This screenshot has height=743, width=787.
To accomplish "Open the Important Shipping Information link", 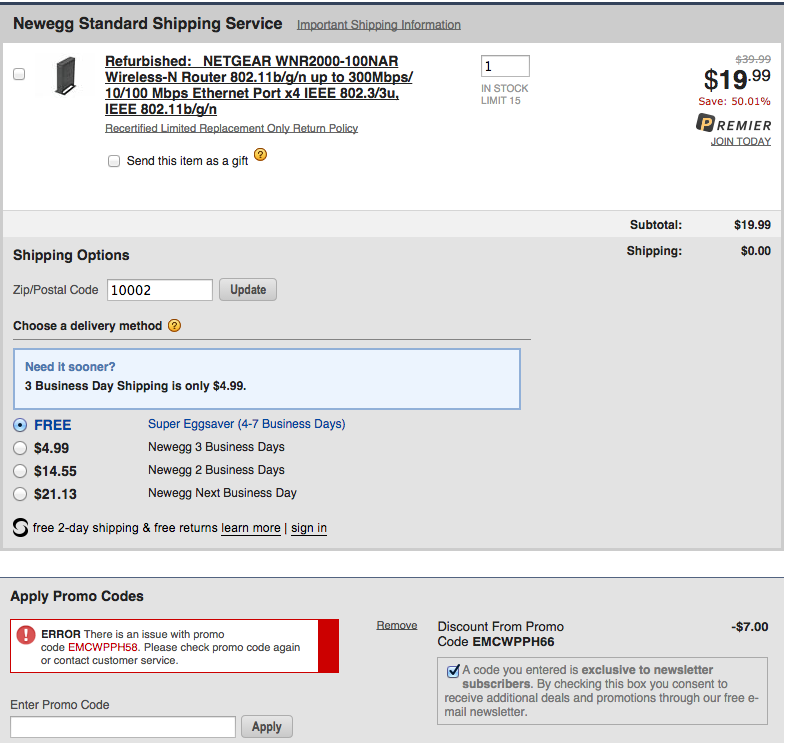I will (x=379, y=25).
